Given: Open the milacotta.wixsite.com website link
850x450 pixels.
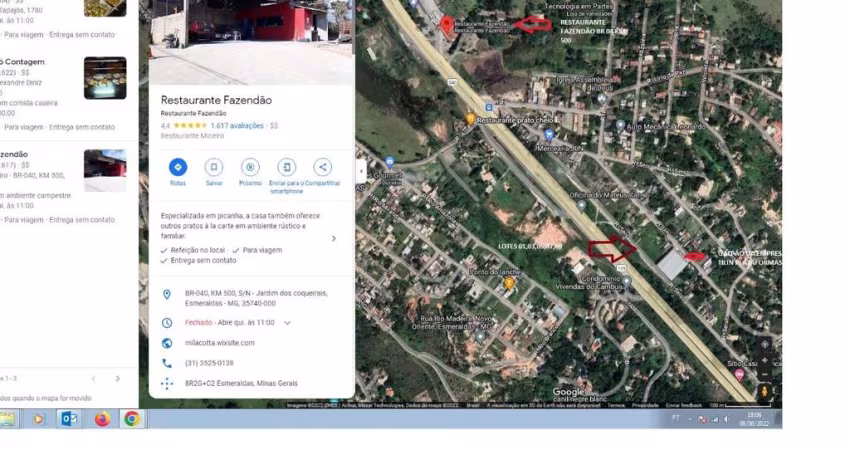Looking at the screenshot, I should [220, 343].
